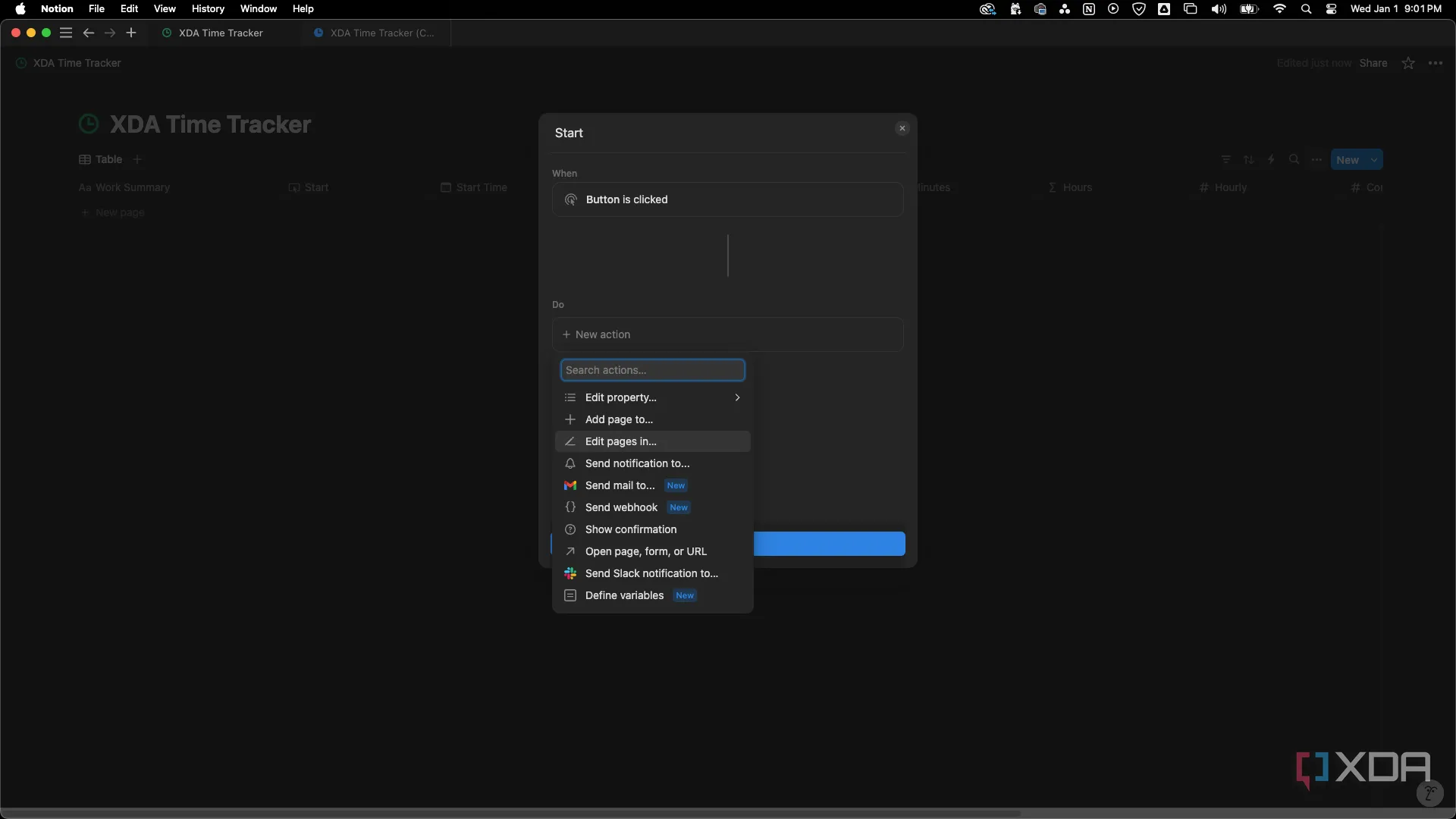Click the pencil icon for Edit pages in
1456x819 pixels.
[570, 441]
